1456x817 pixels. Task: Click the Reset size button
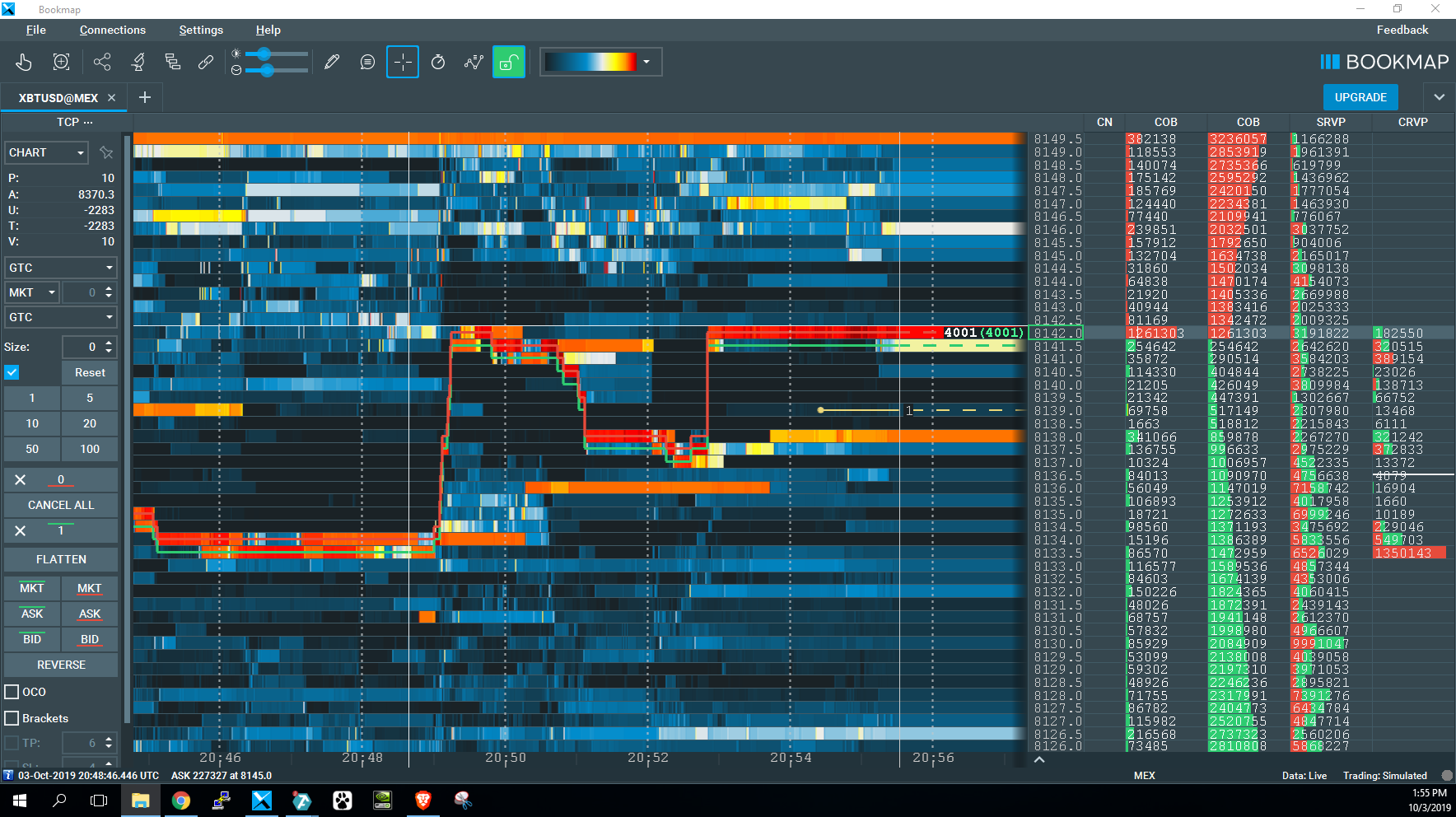pos(90,372)
